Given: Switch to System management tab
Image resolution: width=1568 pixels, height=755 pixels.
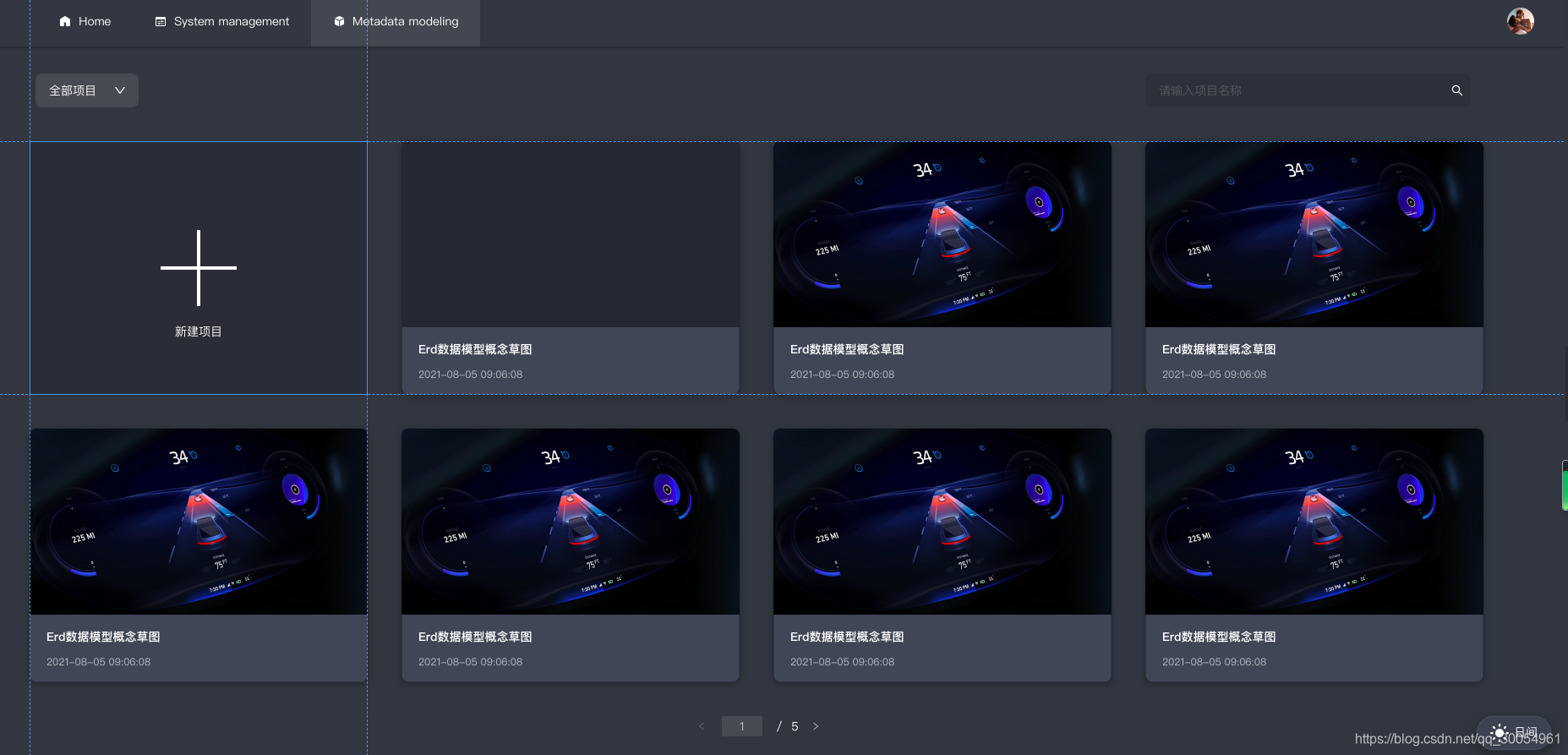Looking at the screenshot, I should coord(222,21).
